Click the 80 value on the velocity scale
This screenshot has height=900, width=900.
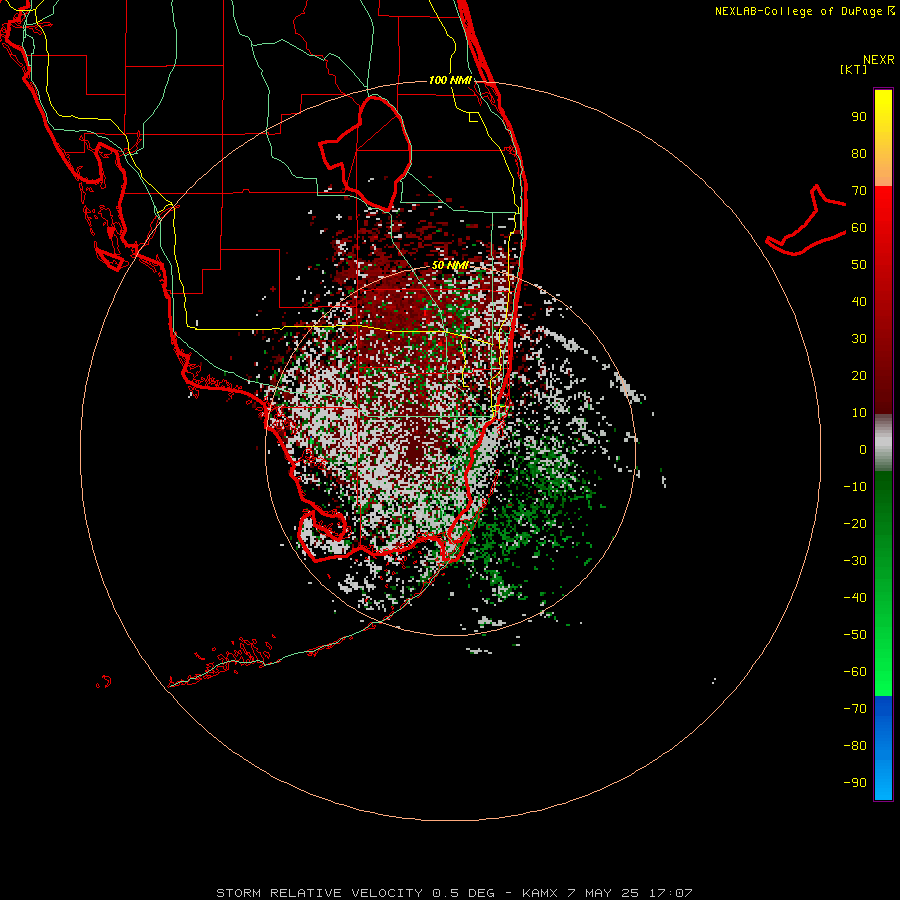(x=859, y=154)
